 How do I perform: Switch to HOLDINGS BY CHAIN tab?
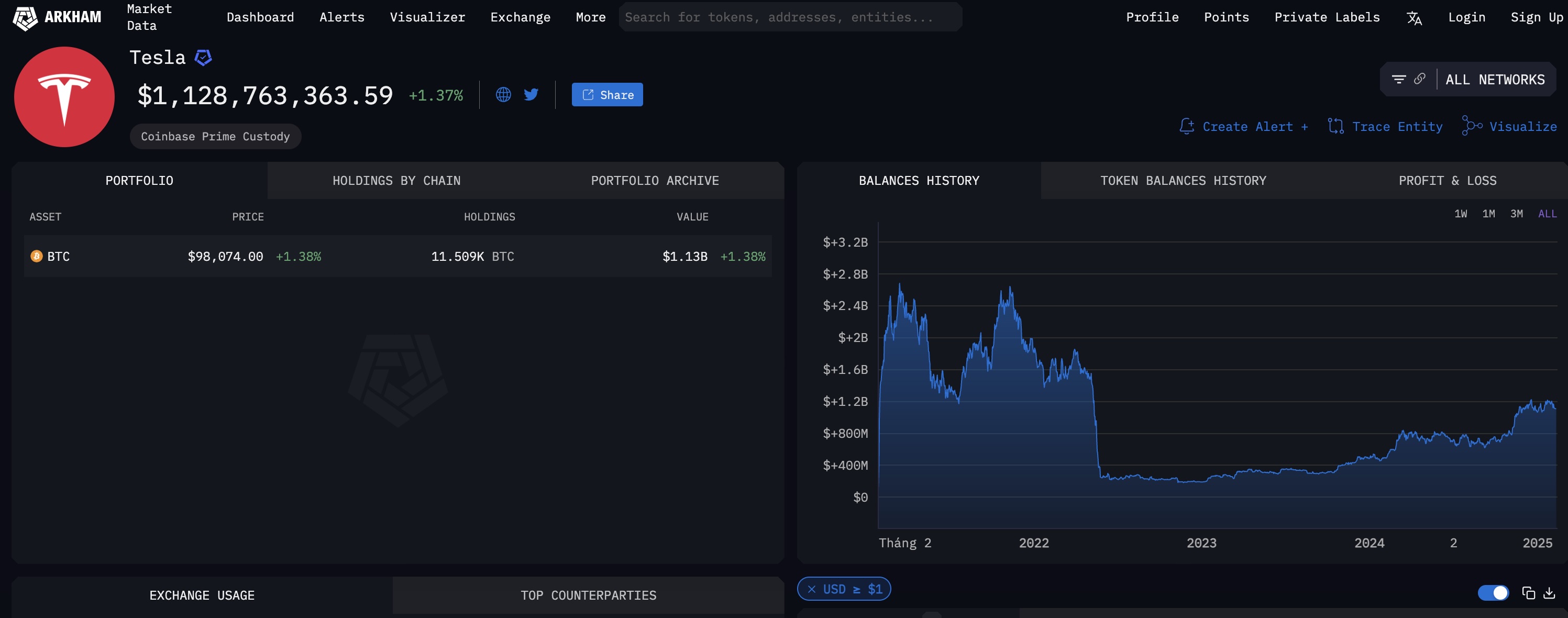(x=396, y=180)
